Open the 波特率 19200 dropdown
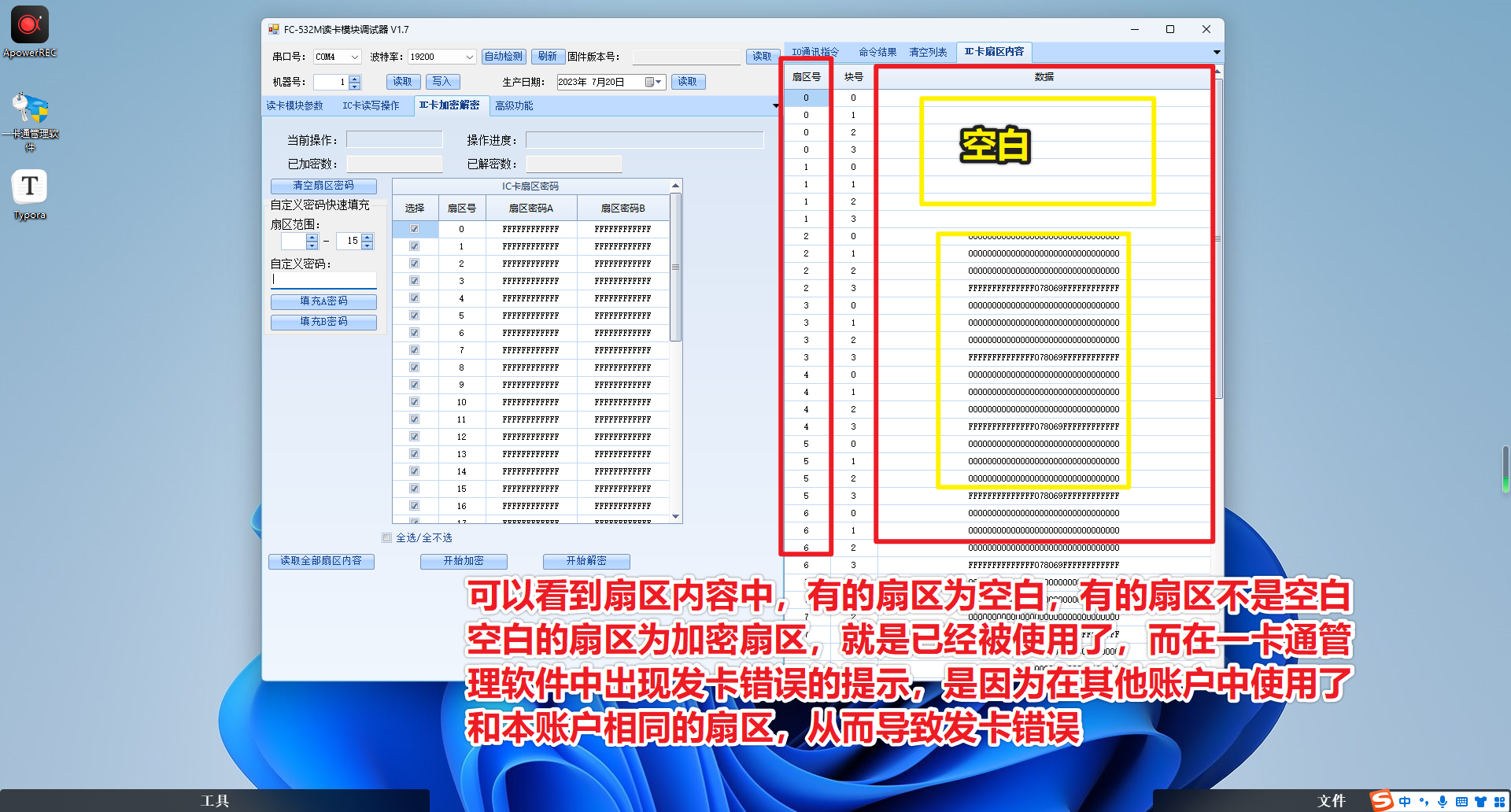 470,57
